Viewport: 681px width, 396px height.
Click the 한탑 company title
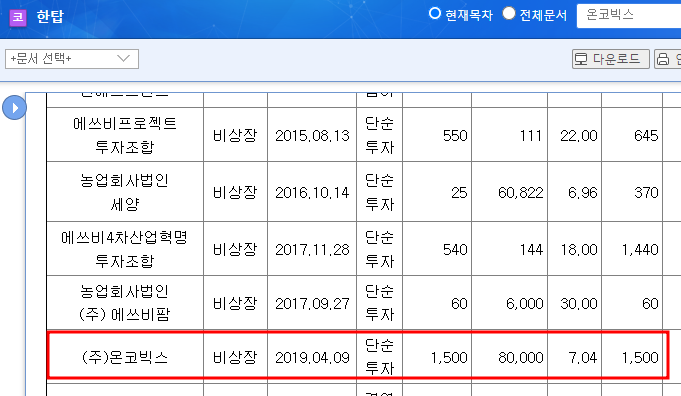pos(50,16)
